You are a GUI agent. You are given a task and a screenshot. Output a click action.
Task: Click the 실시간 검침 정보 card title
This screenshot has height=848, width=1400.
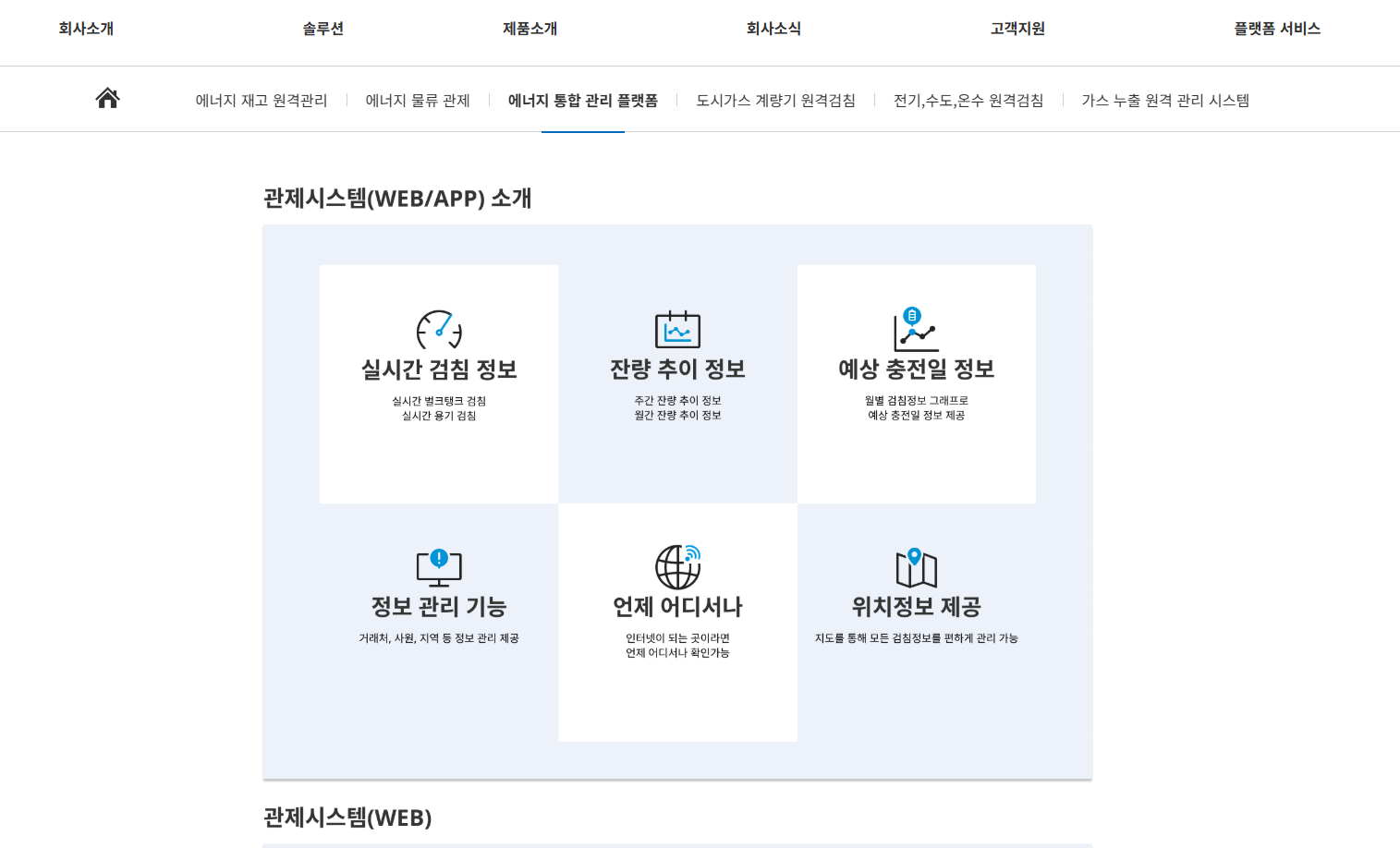point(439,369)
